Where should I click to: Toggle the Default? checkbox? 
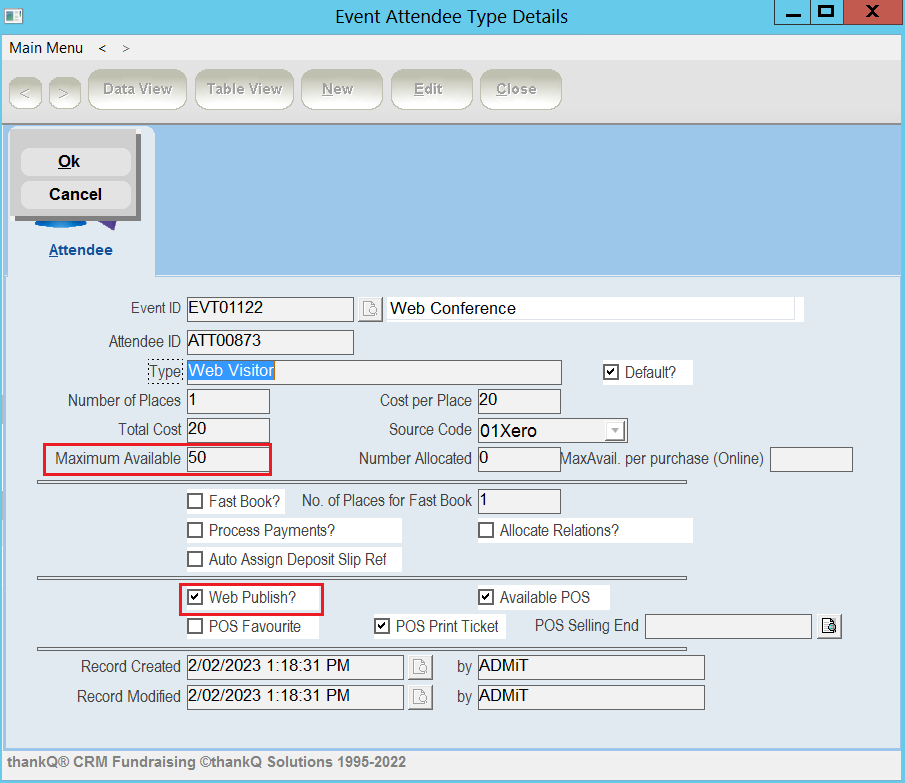(x=611, y=372)
